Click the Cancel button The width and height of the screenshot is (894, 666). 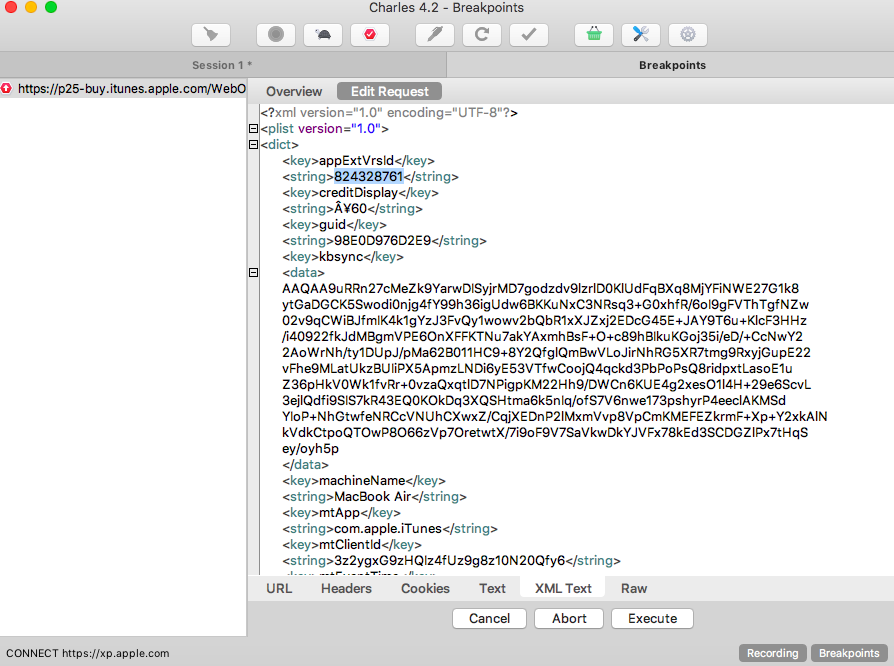click(x=489, y=619)
